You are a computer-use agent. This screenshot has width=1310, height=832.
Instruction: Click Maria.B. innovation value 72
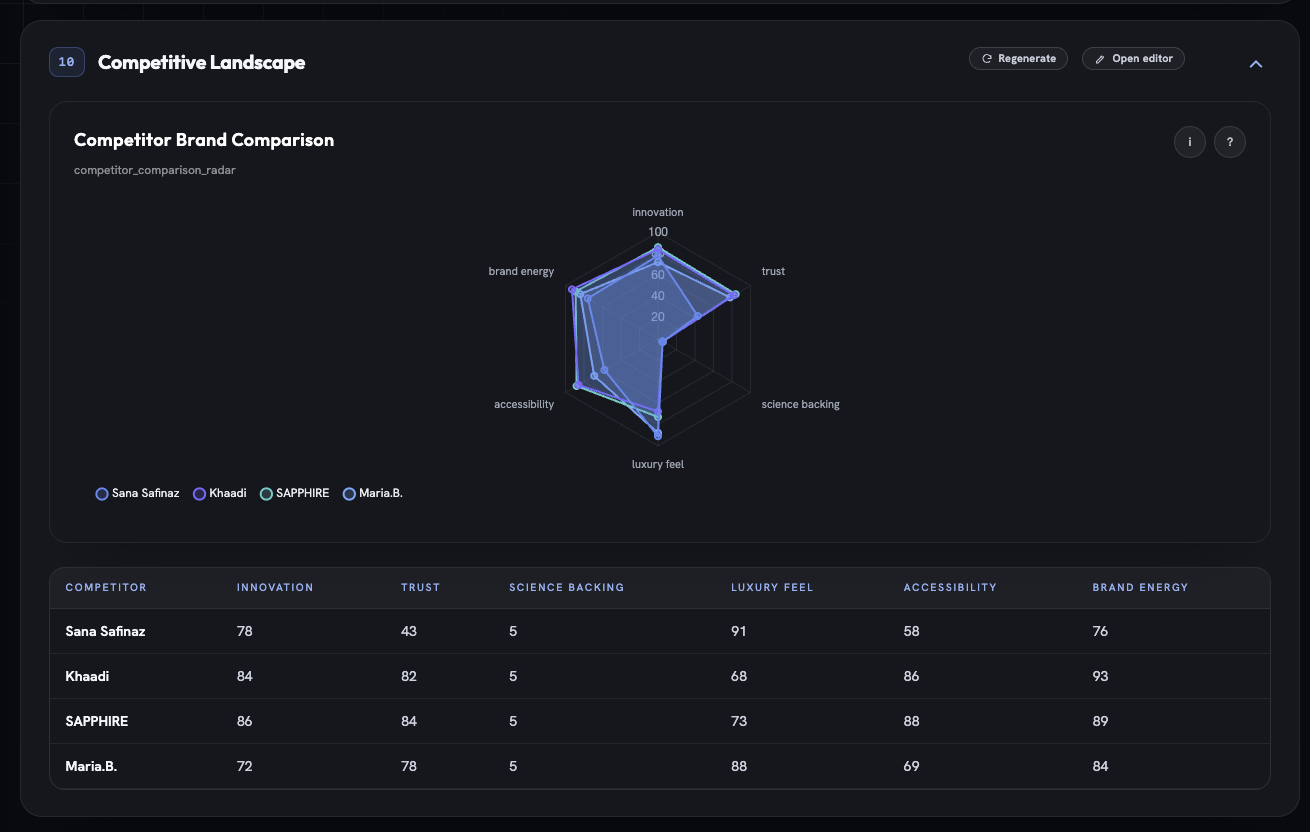coord(245,767)
